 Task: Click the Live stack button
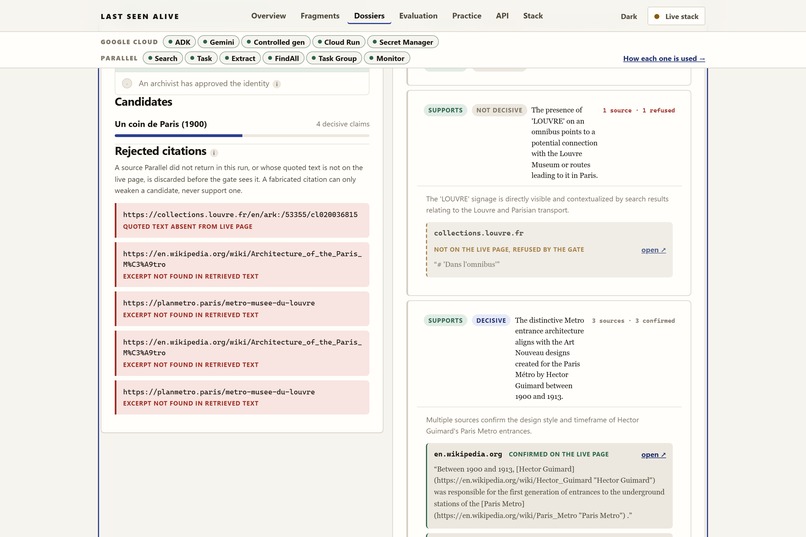676,16
